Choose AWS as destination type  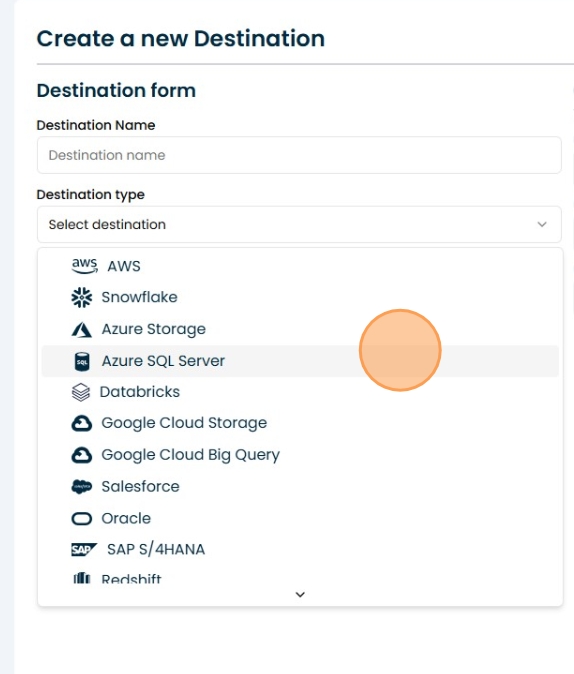300,266
